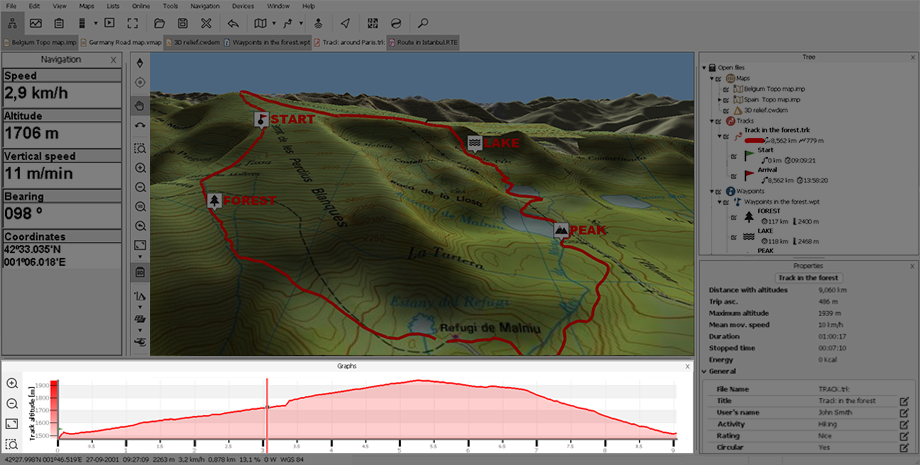
Task: Click the Open file folder icon
Action: click(158, 22)
